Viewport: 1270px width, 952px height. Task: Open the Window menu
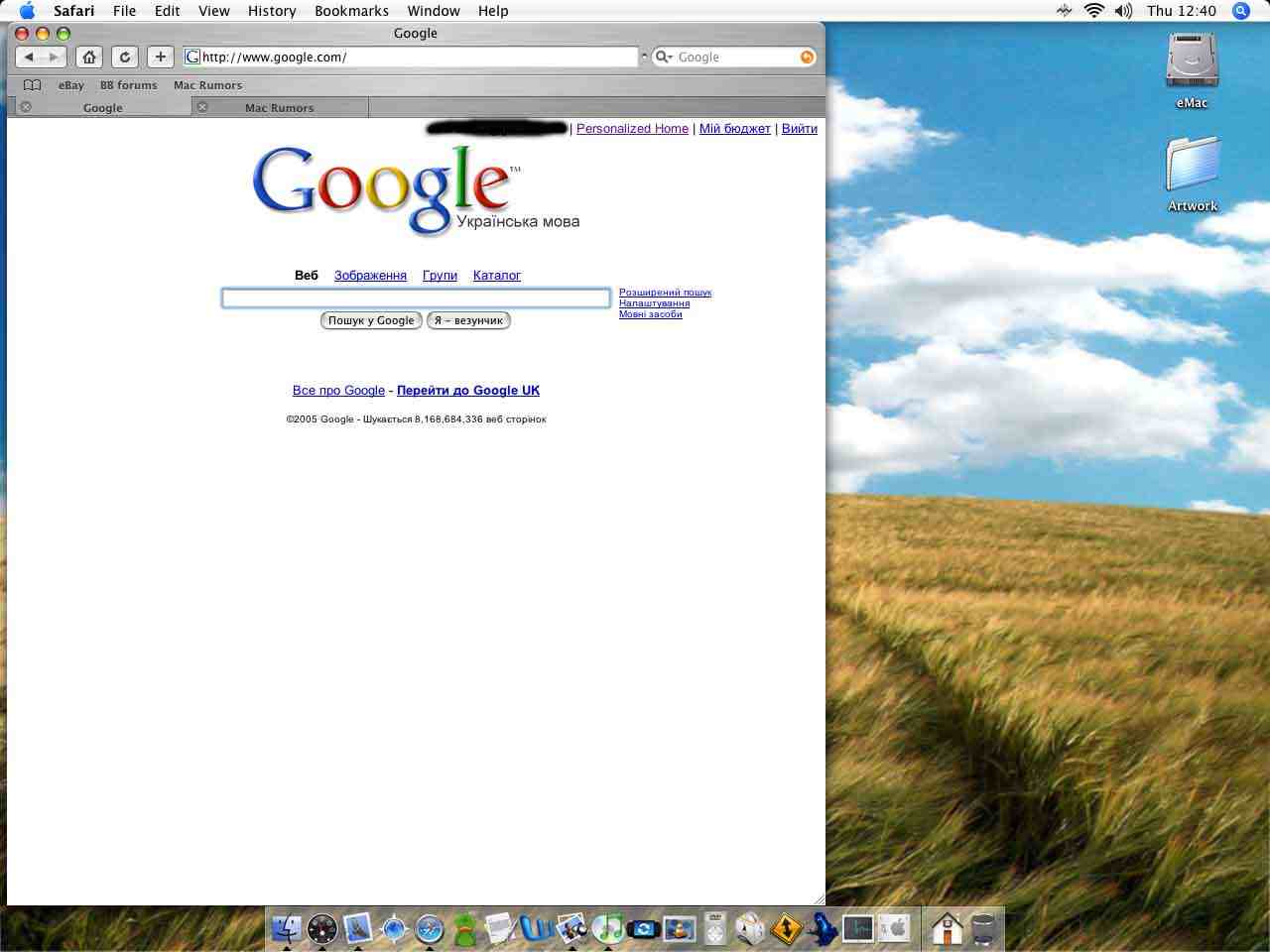click(434, 11)
